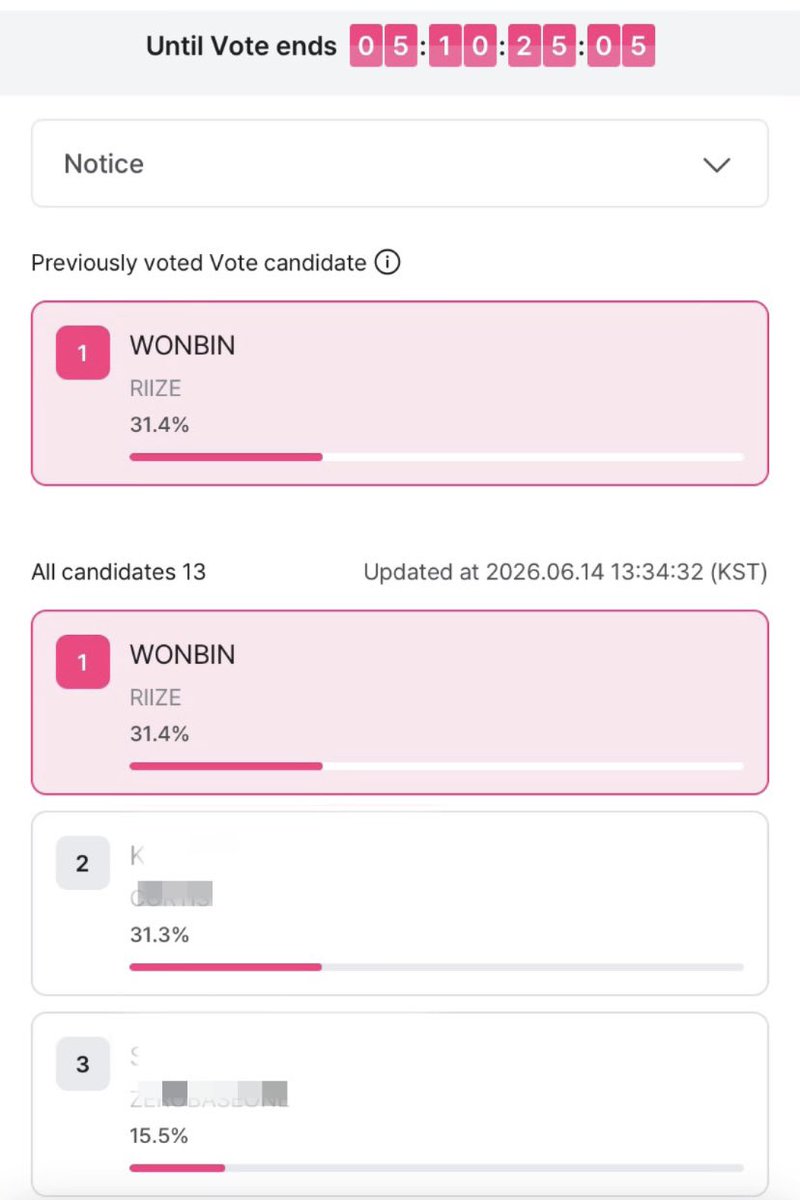Expand the Notice dropdown chevron
The width and height of the screenshot is (800, 1200).
717,165
